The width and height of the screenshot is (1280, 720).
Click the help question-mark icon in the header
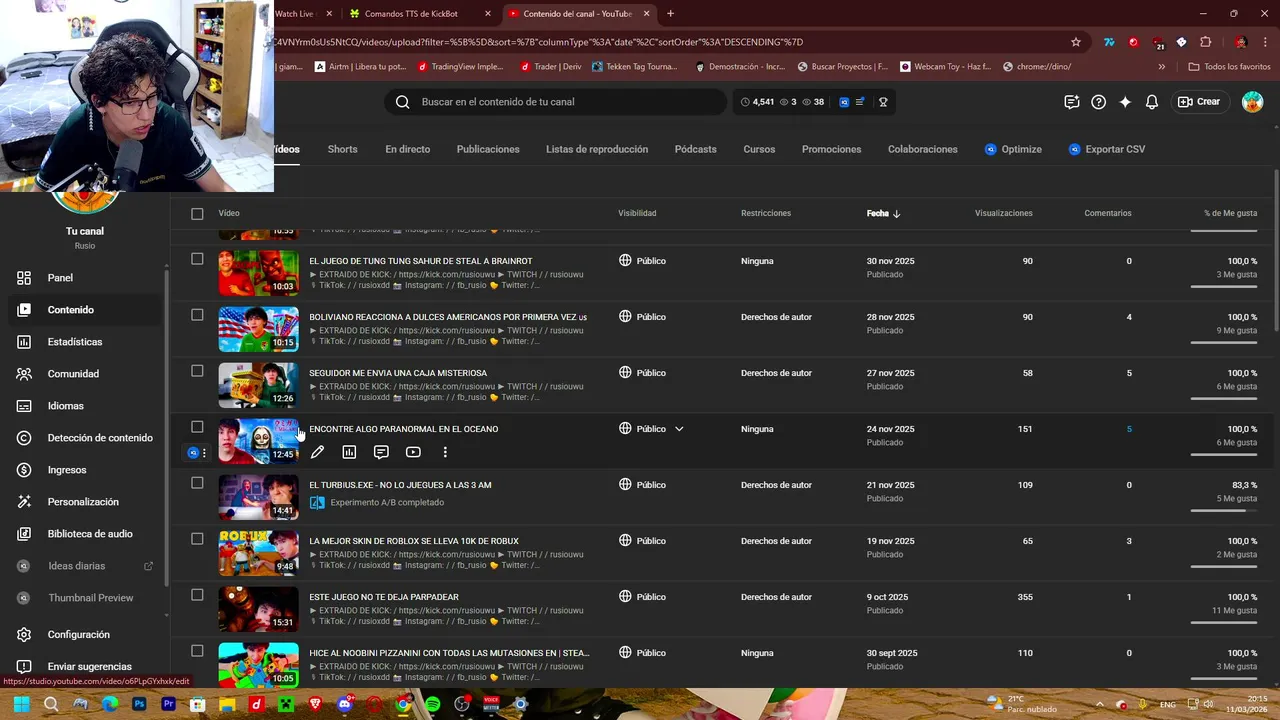point(1099,102)
